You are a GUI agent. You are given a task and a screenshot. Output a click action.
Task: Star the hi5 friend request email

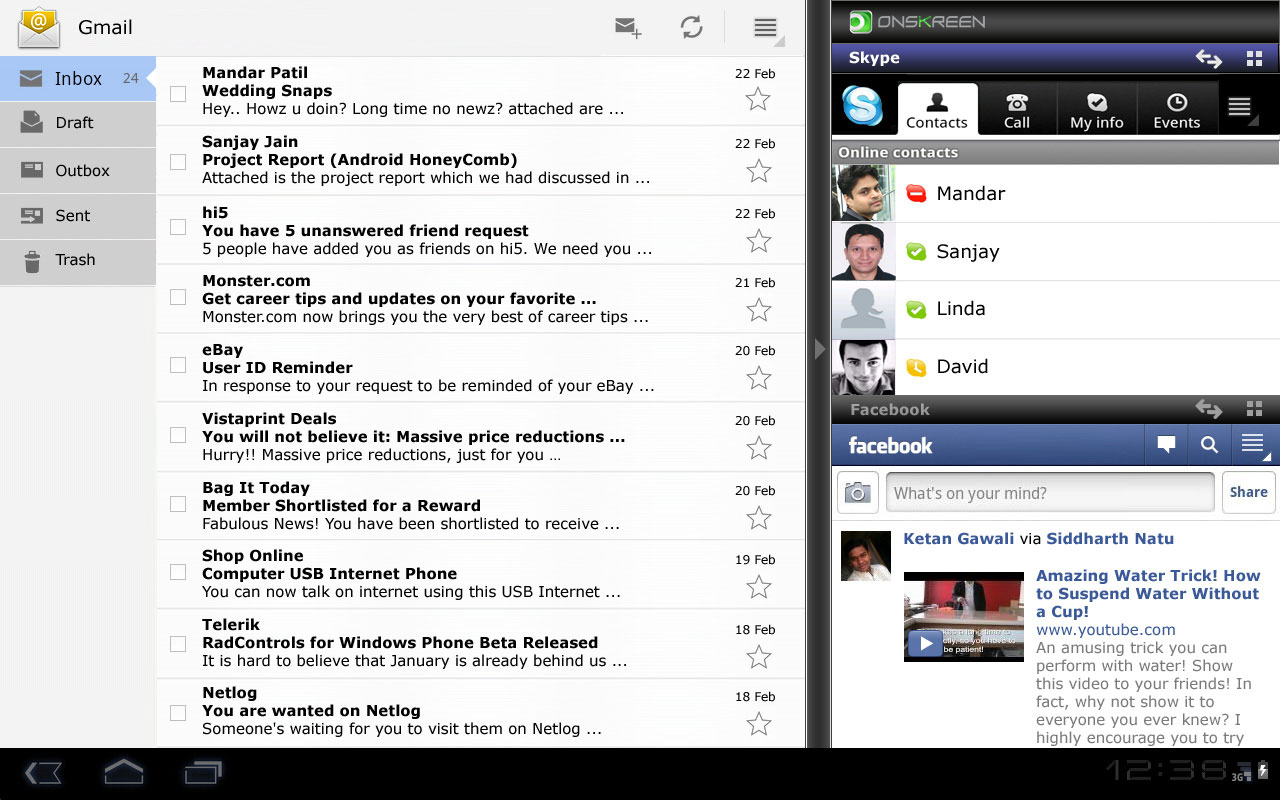(x=759, y=241)
